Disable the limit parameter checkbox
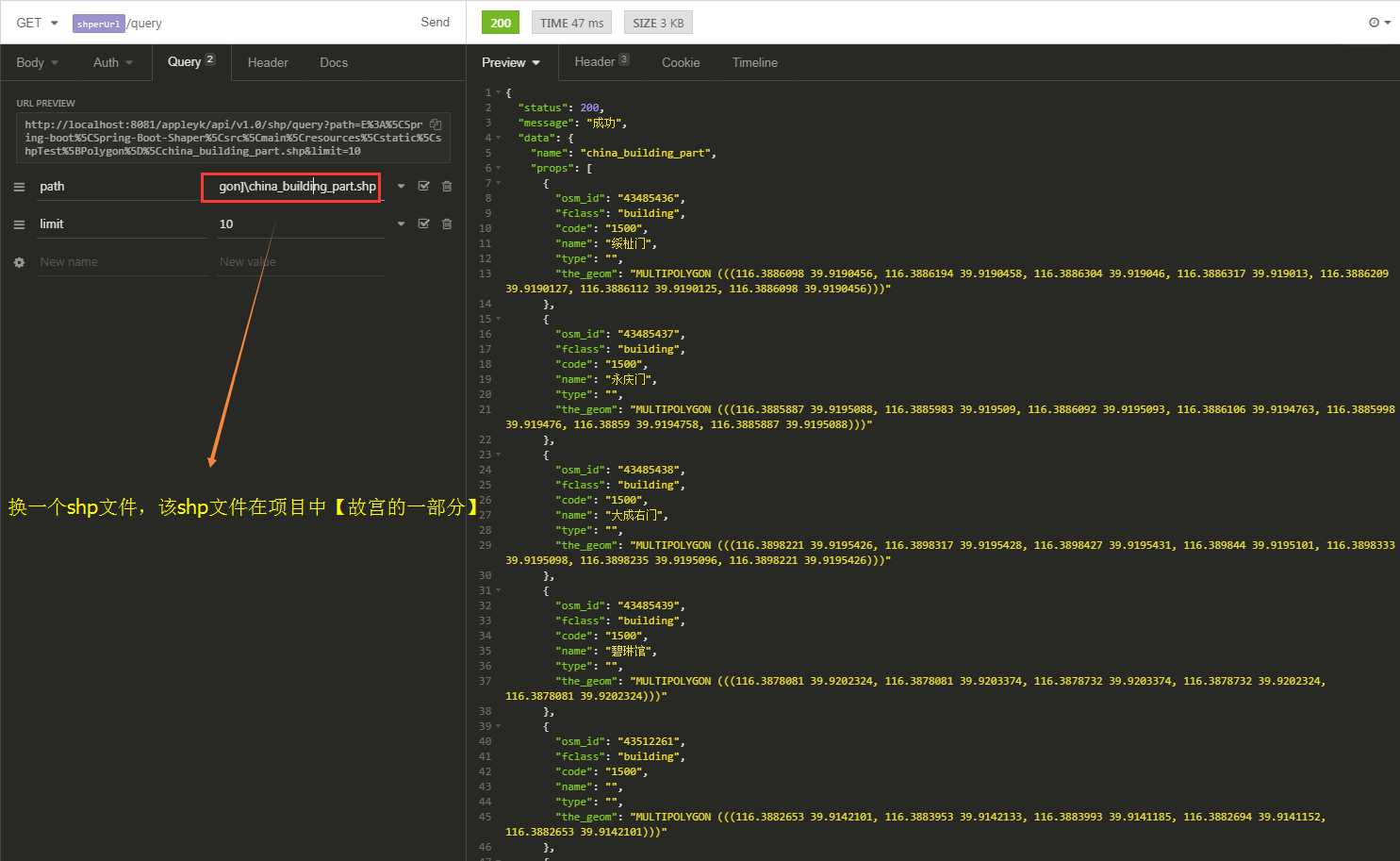Image resolution: width=1400 pixels, height=861 pixels. pyautogui.click(x=424, y=224)
